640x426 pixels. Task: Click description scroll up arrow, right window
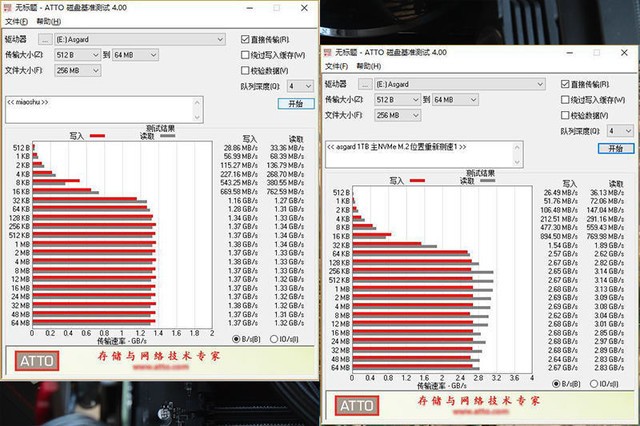518,147
